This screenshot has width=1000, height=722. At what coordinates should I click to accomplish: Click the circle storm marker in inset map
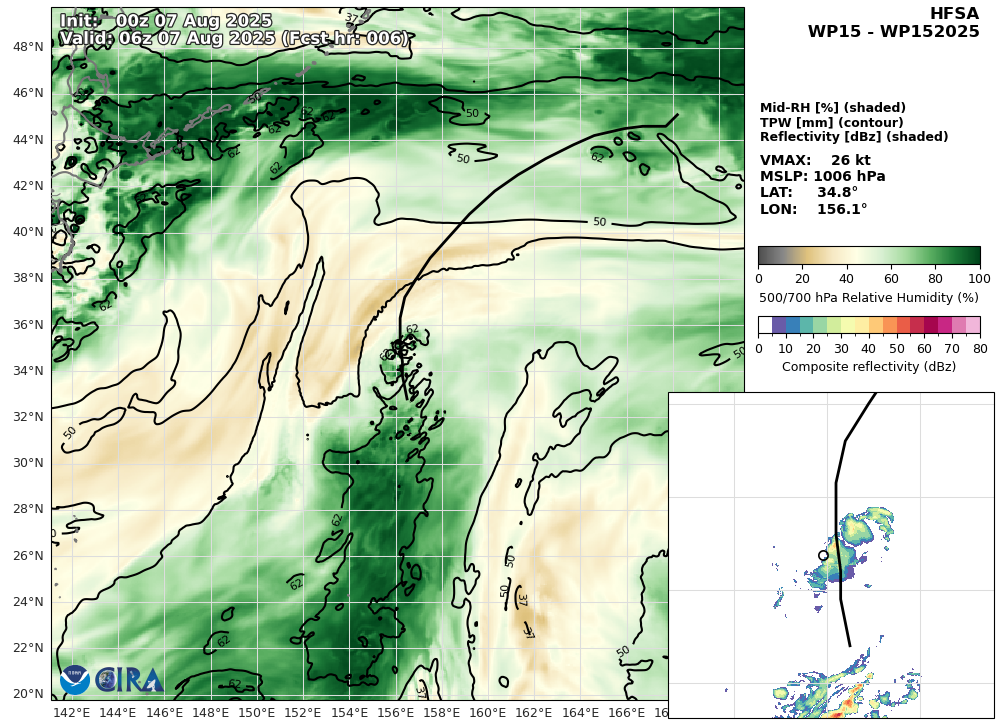[823, 555]
